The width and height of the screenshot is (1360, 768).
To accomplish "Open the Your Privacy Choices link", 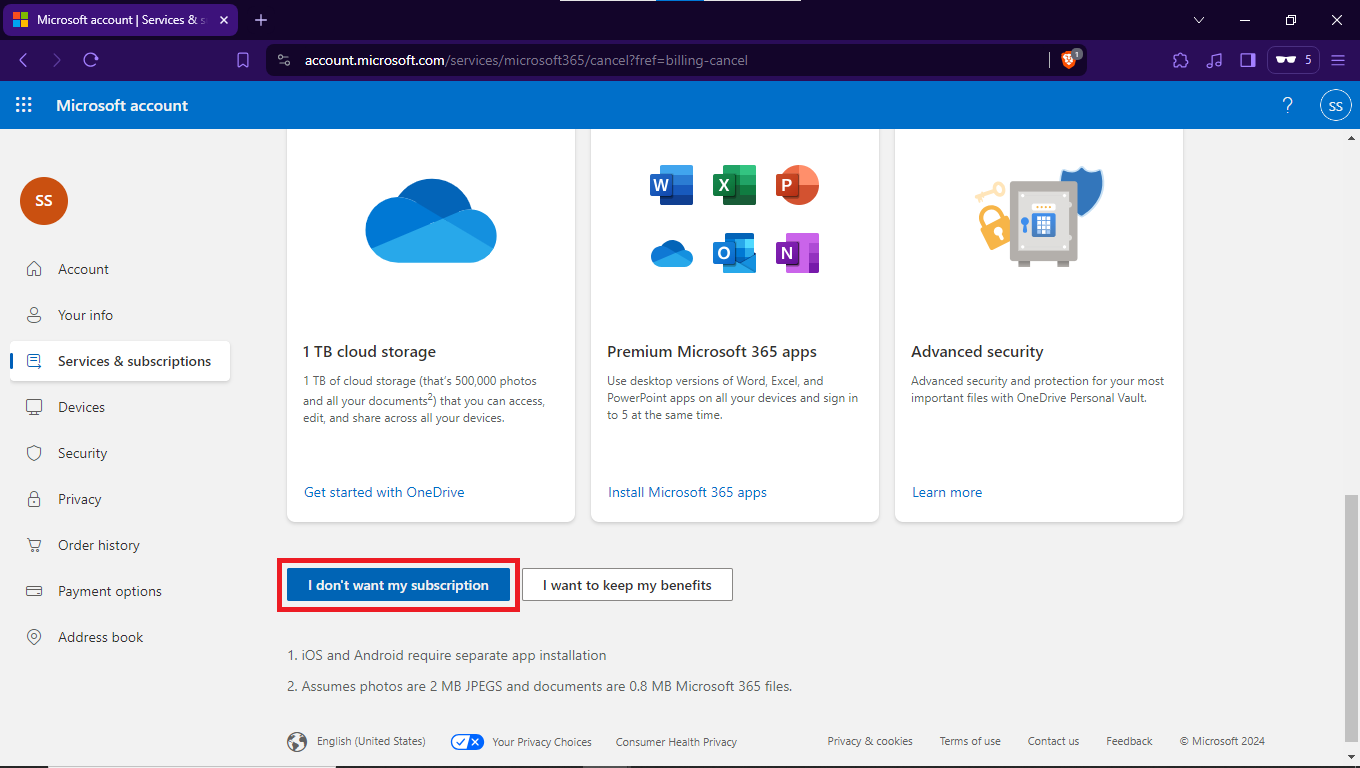I will (x=542, y=742).
